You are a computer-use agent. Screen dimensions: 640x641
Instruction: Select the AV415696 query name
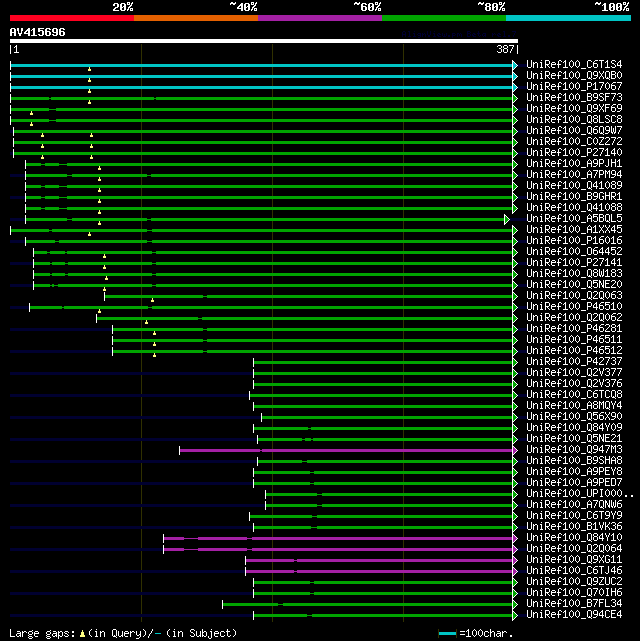click(37, 32)
